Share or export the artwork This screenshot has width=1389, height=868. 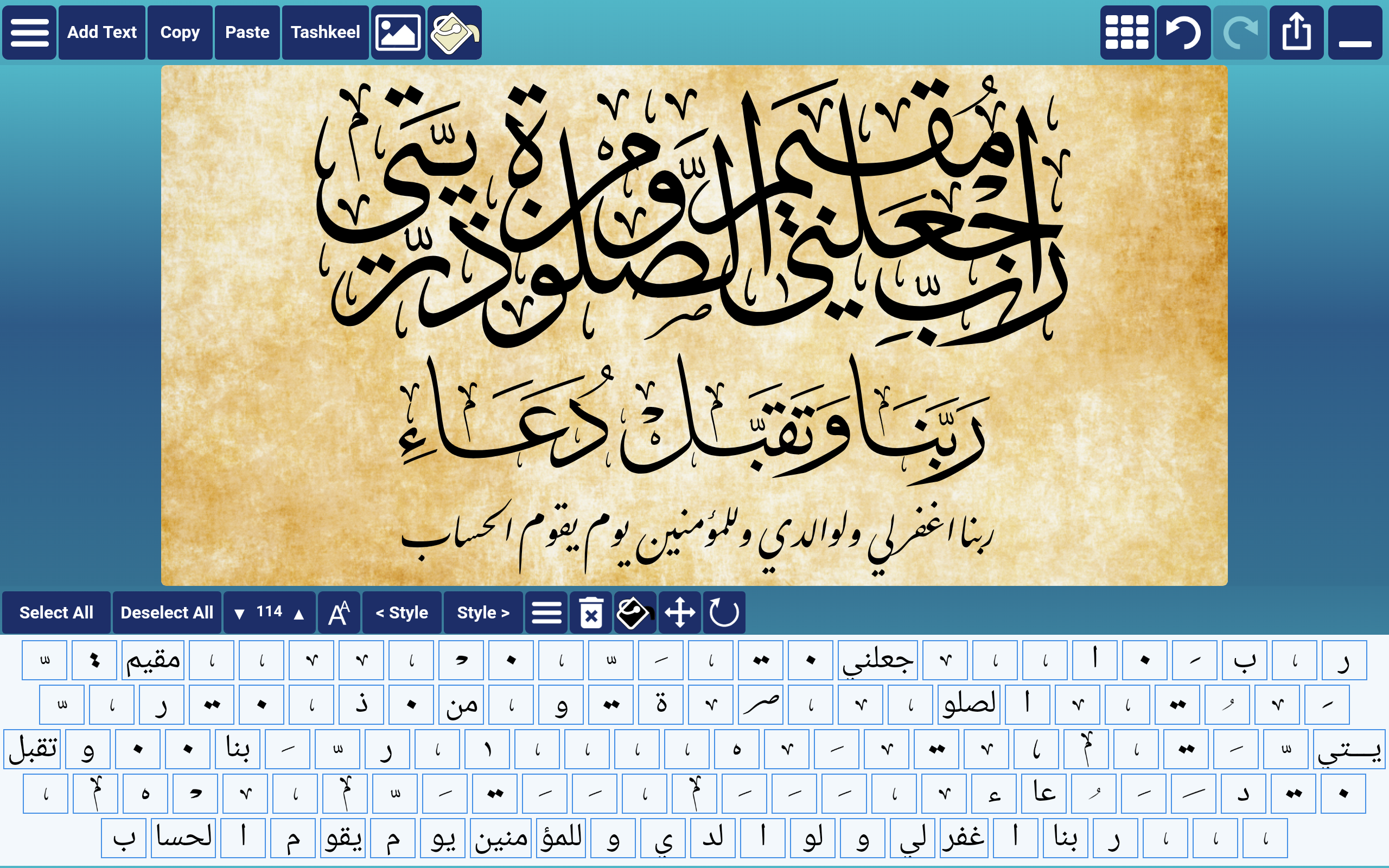point(1297,33)
